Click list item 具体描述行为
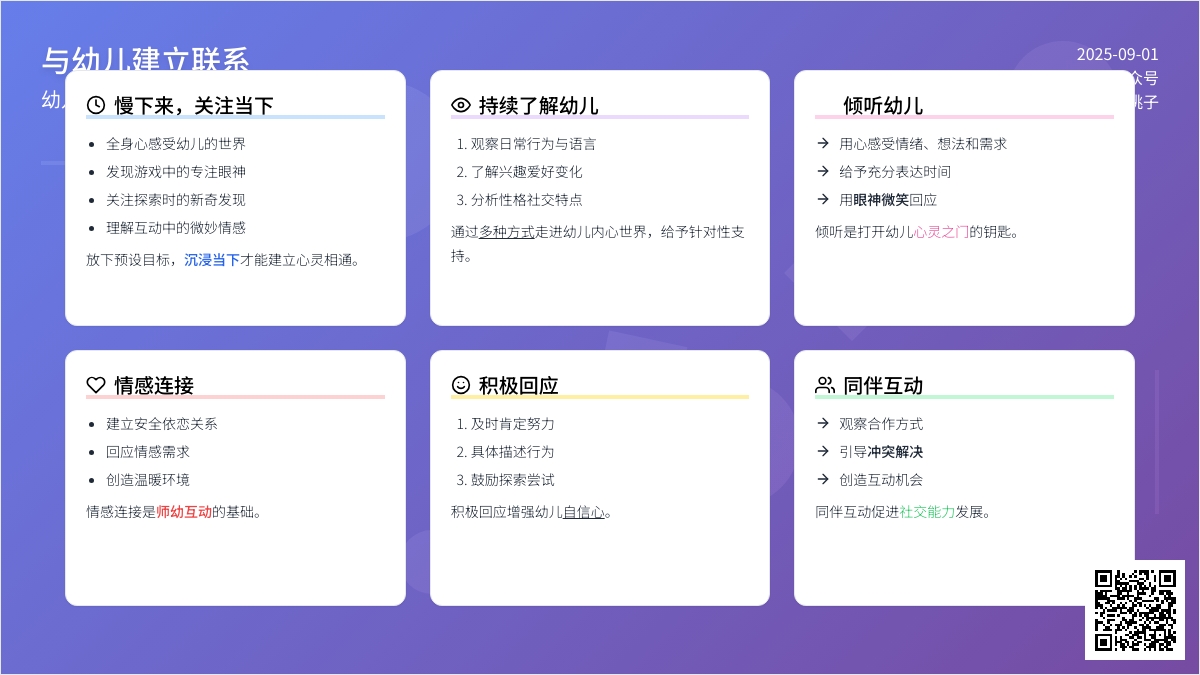This screenshot has height=675, width=1200. [x=512, y=451]
